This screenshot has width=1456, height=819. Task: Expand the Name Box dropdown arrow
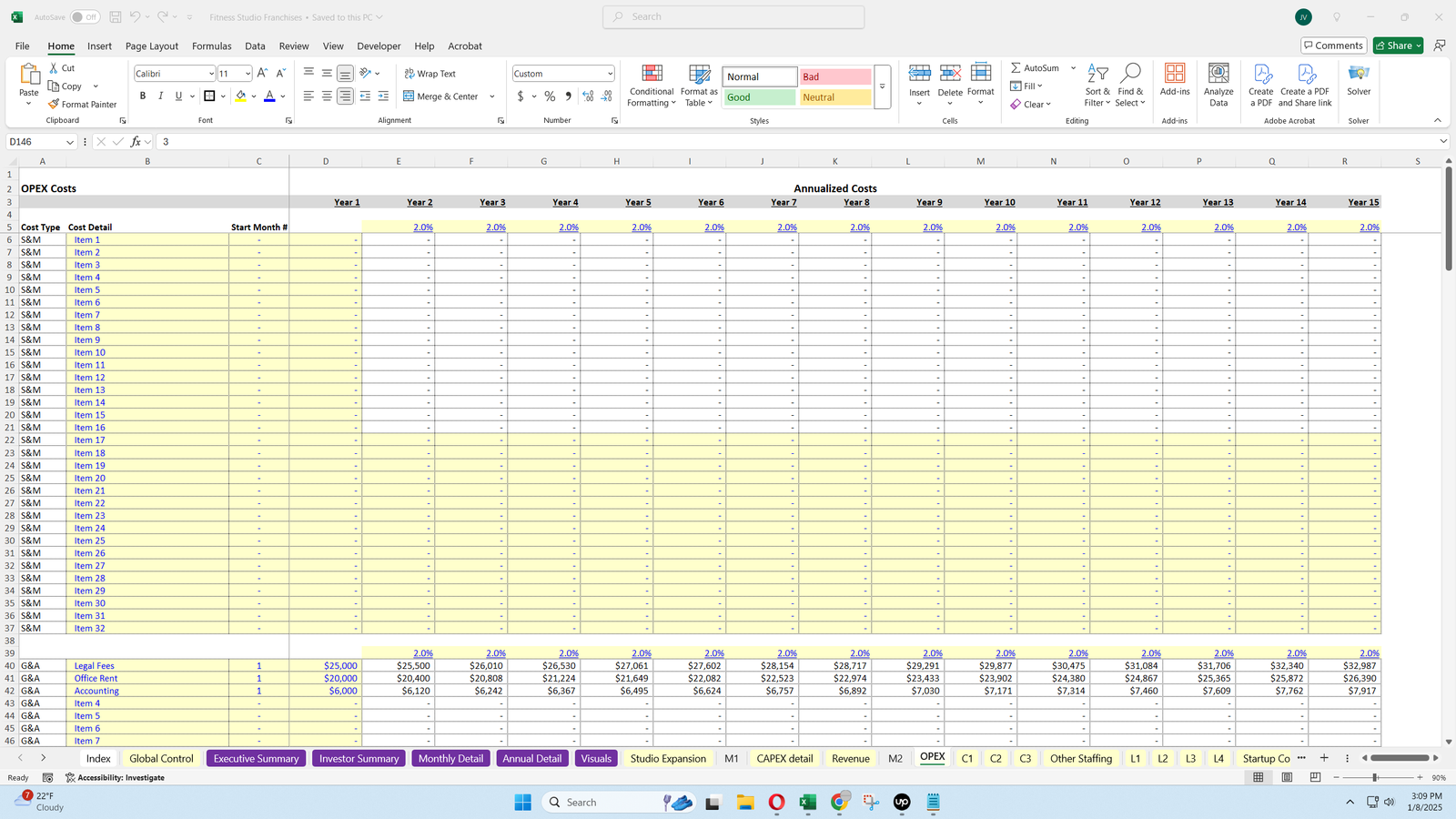tap(69, 142)
